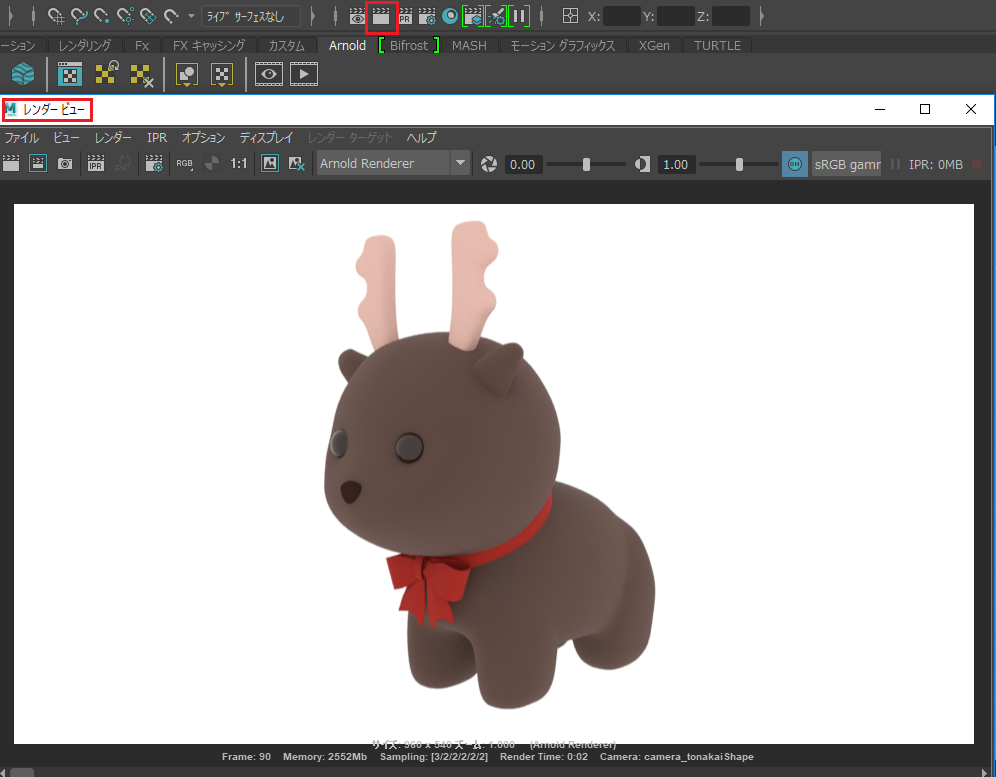Click the Remove Image icon in Render View
The height and width of the screenshot is (777, 996).
[296, 164]
